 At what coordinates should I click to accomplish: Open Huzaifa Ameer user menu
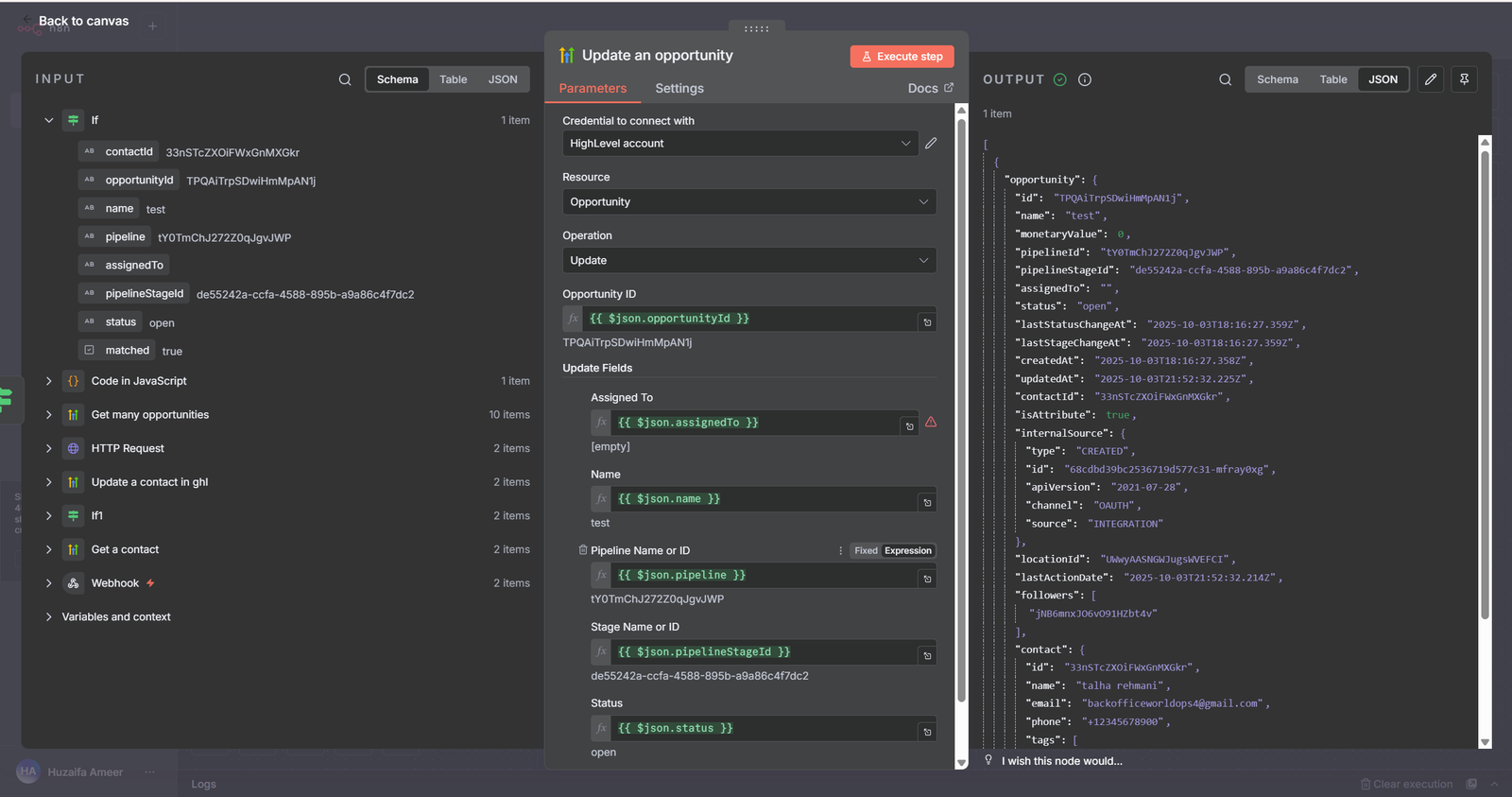85,771
